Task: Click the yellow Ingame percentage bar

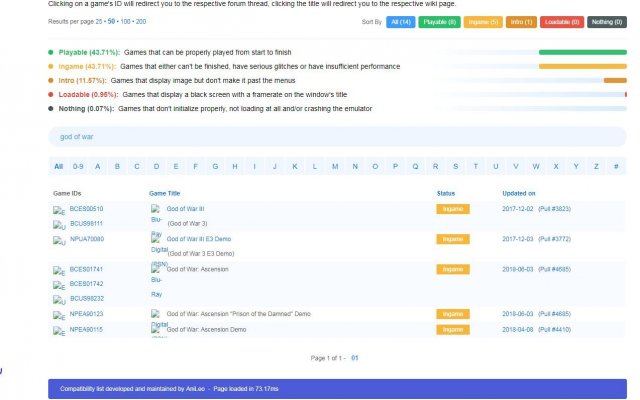Action: (582, 67)
